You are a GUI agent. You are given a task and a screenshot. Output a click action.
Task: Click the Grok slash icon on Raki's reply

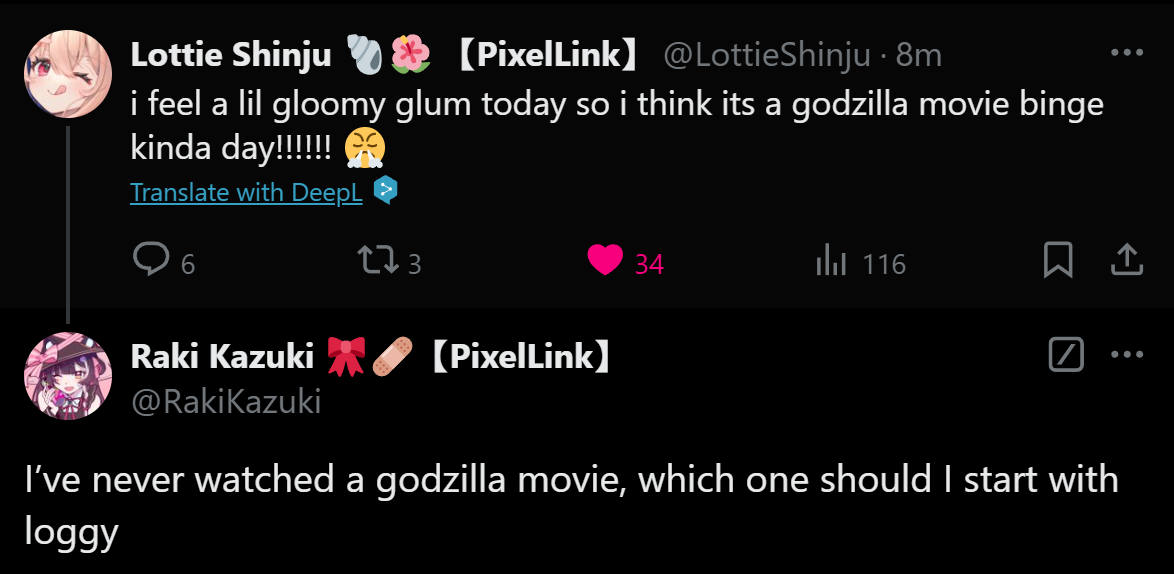pyautogui.click(x=1066, y=354)
